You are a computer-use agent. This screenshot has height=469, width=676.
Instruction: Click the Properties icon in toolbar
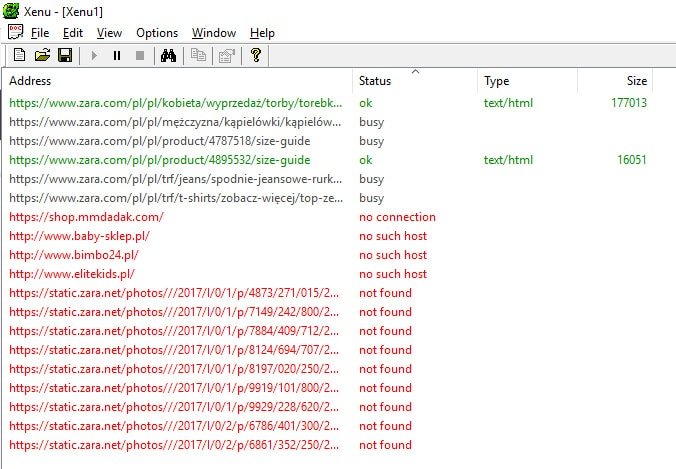pyautogui.click(x=226, y=55)
